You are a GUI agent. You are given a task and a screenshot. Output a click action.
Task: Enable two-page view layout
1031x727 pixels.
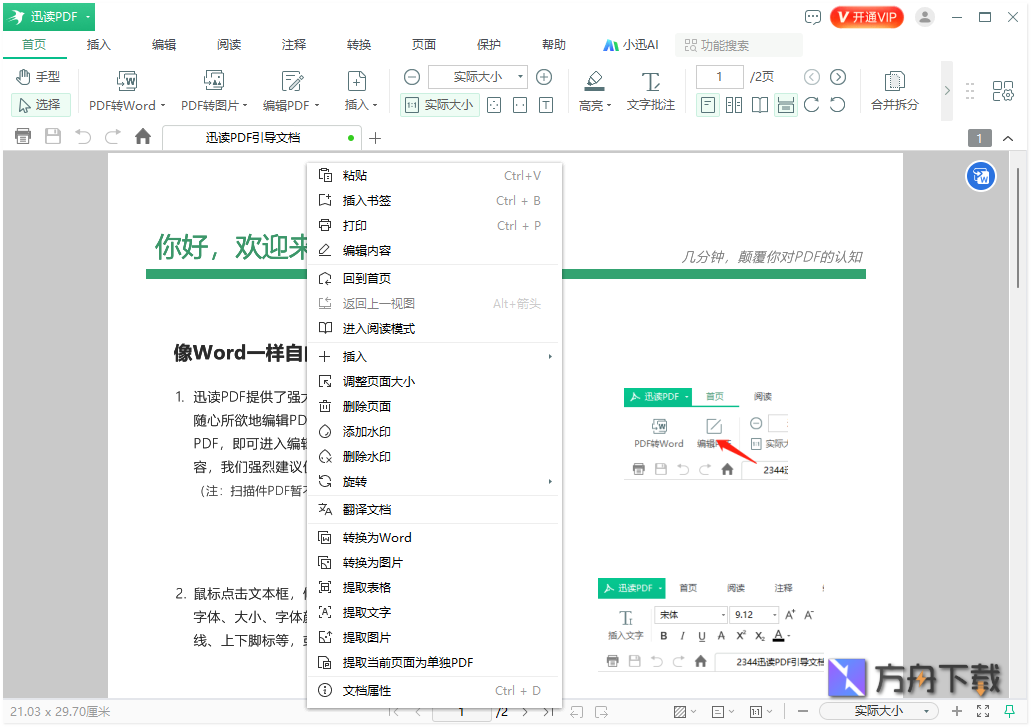[x=734, y=105]
